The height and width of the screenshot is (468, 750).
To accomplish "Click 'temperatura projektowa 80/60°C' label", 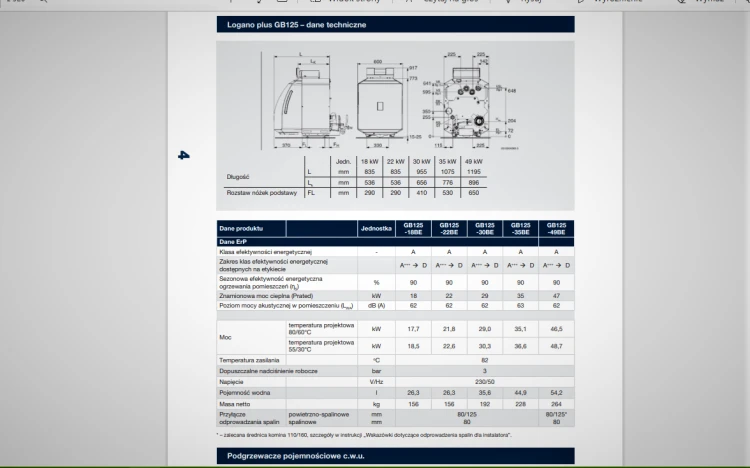I will click(x=321, y=329).
